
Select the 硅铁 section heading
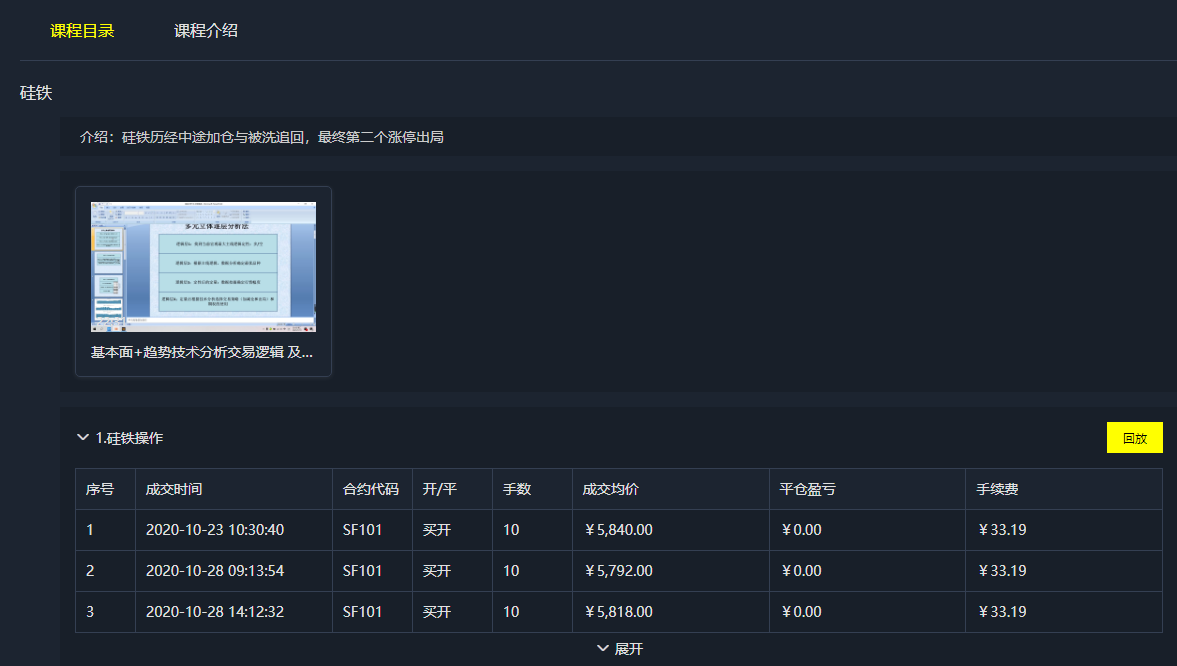click(36, 93)
